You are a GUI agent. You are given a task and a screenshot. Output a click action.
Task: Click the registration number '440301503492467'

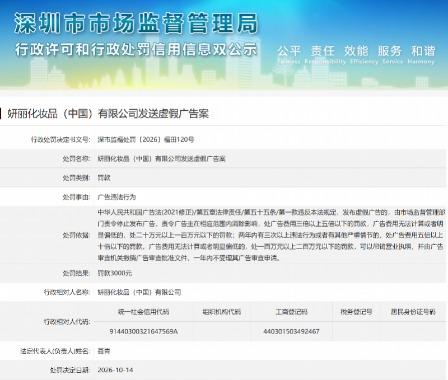point(291,331)
